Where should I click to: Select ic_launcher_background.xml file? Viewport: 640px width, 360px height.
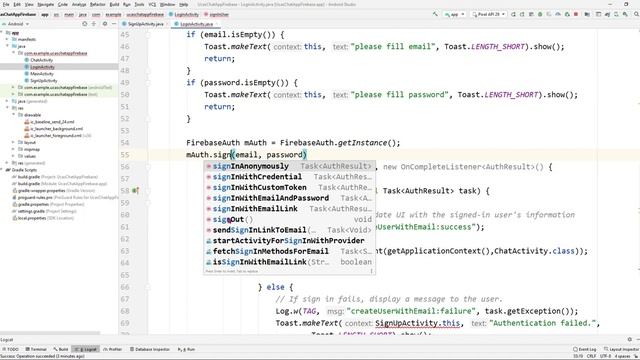[x=56, y=129]
